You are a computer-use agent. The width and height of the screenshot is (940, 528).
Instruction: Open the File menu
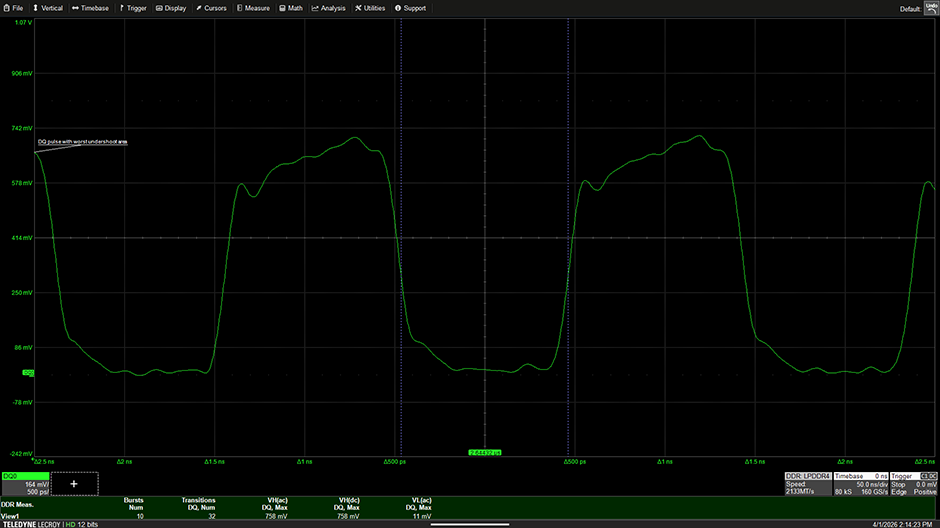tap(13, 8)
